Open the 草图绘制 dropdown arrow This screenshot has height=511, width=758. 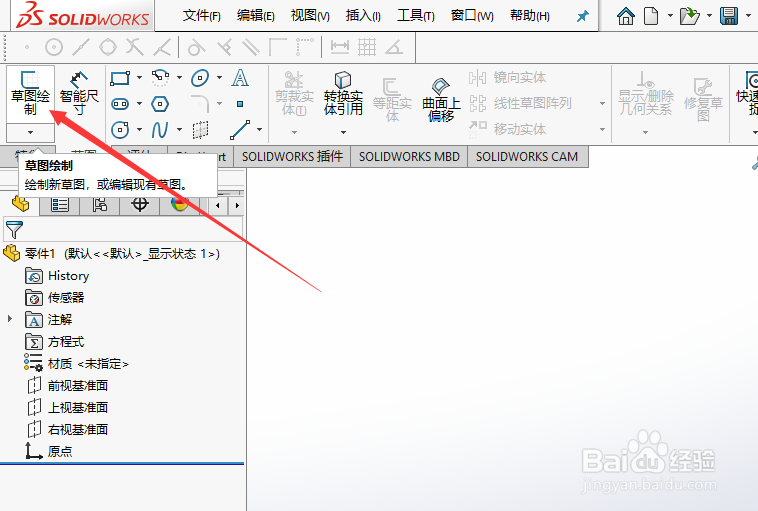pyautogui.click(x=30, y=132)
